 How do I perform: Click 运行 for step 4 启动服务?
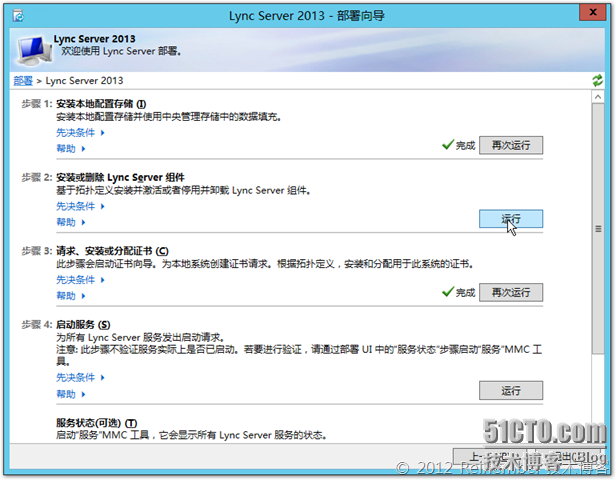pos(511,390)
